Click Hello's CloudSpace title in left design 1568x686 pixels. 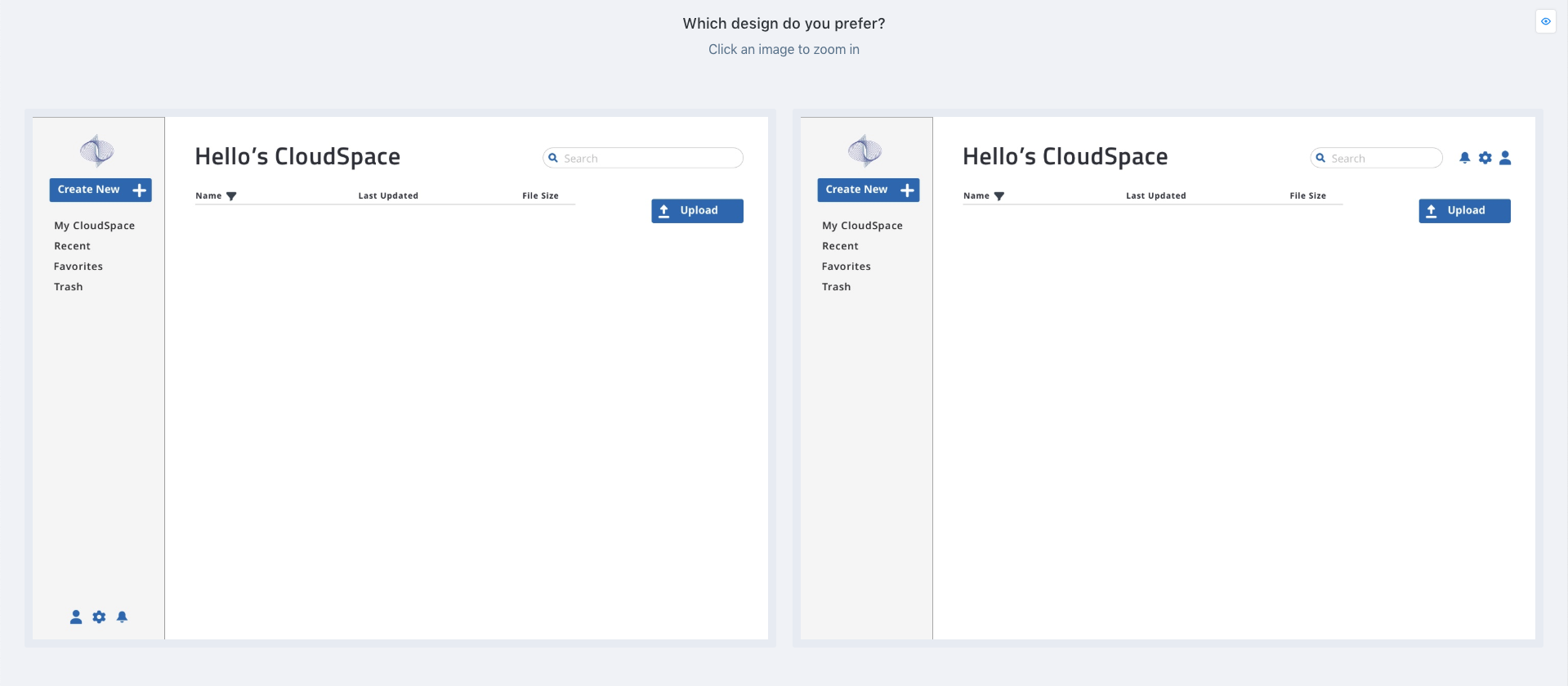point(297,157)
